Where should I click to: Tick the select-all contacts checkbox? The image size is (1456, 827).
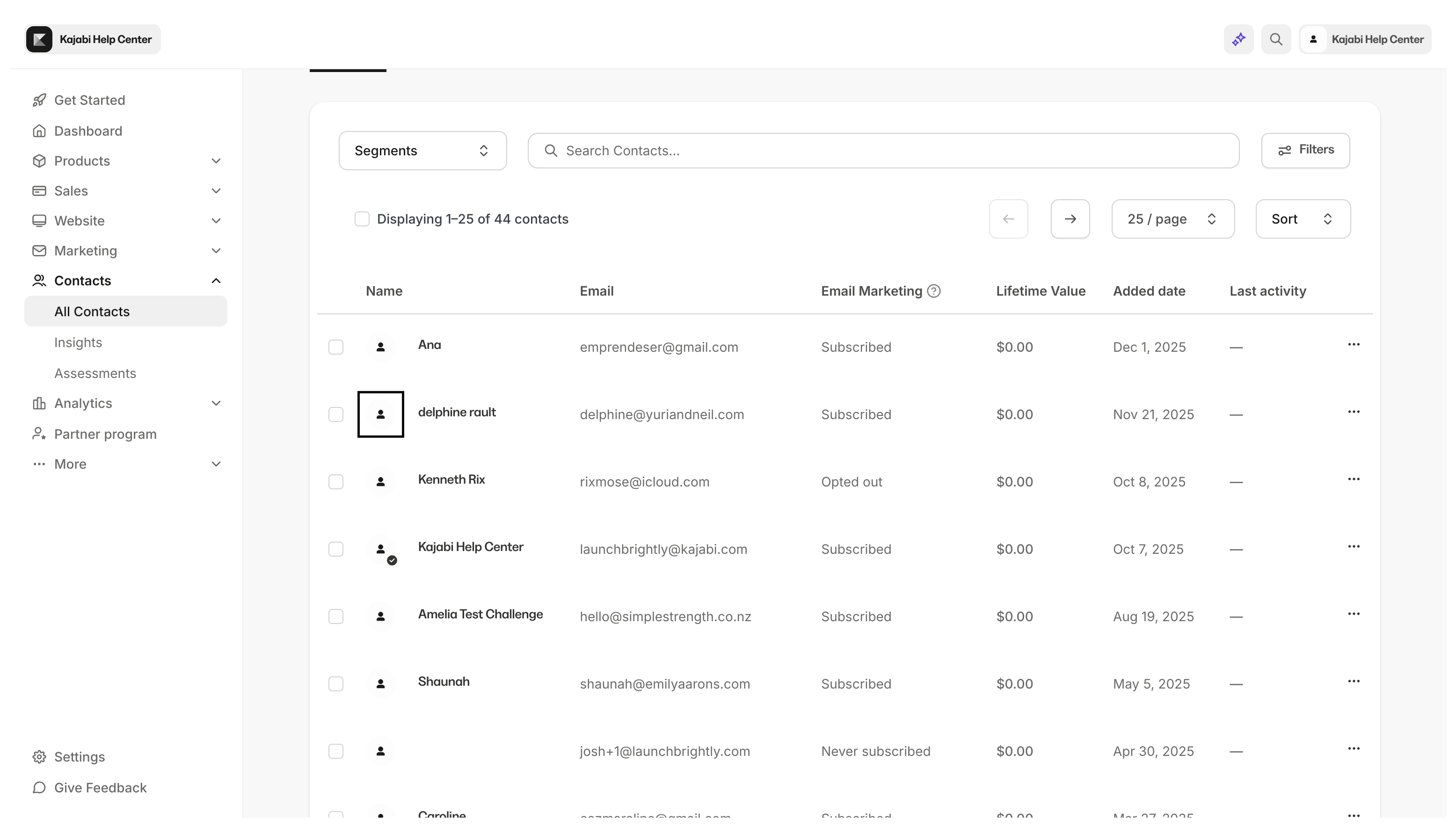(362, 219)
